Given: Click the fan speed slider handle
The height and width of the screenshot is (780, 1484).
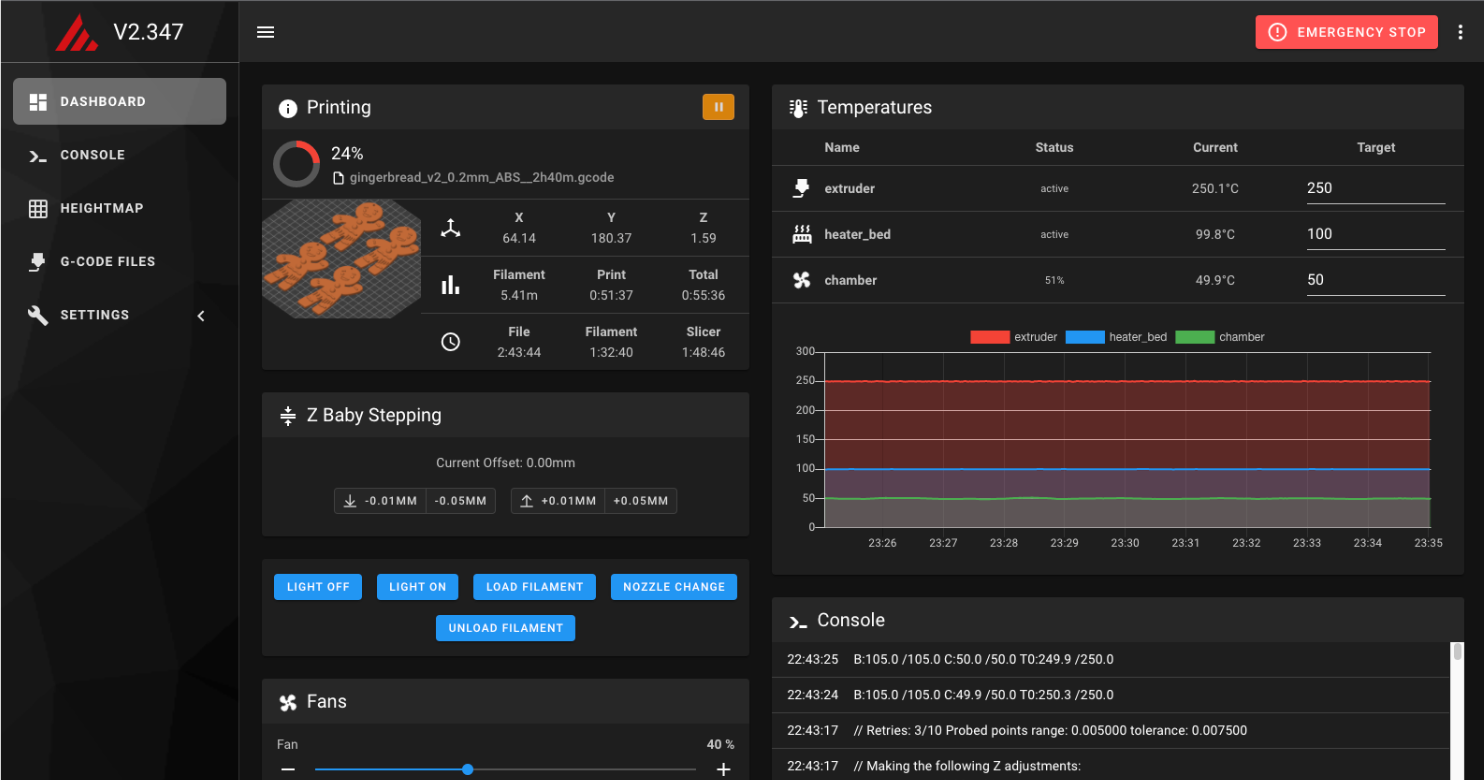Looking at the screenshot, I should pyautogui.click(x=467, y=769).
